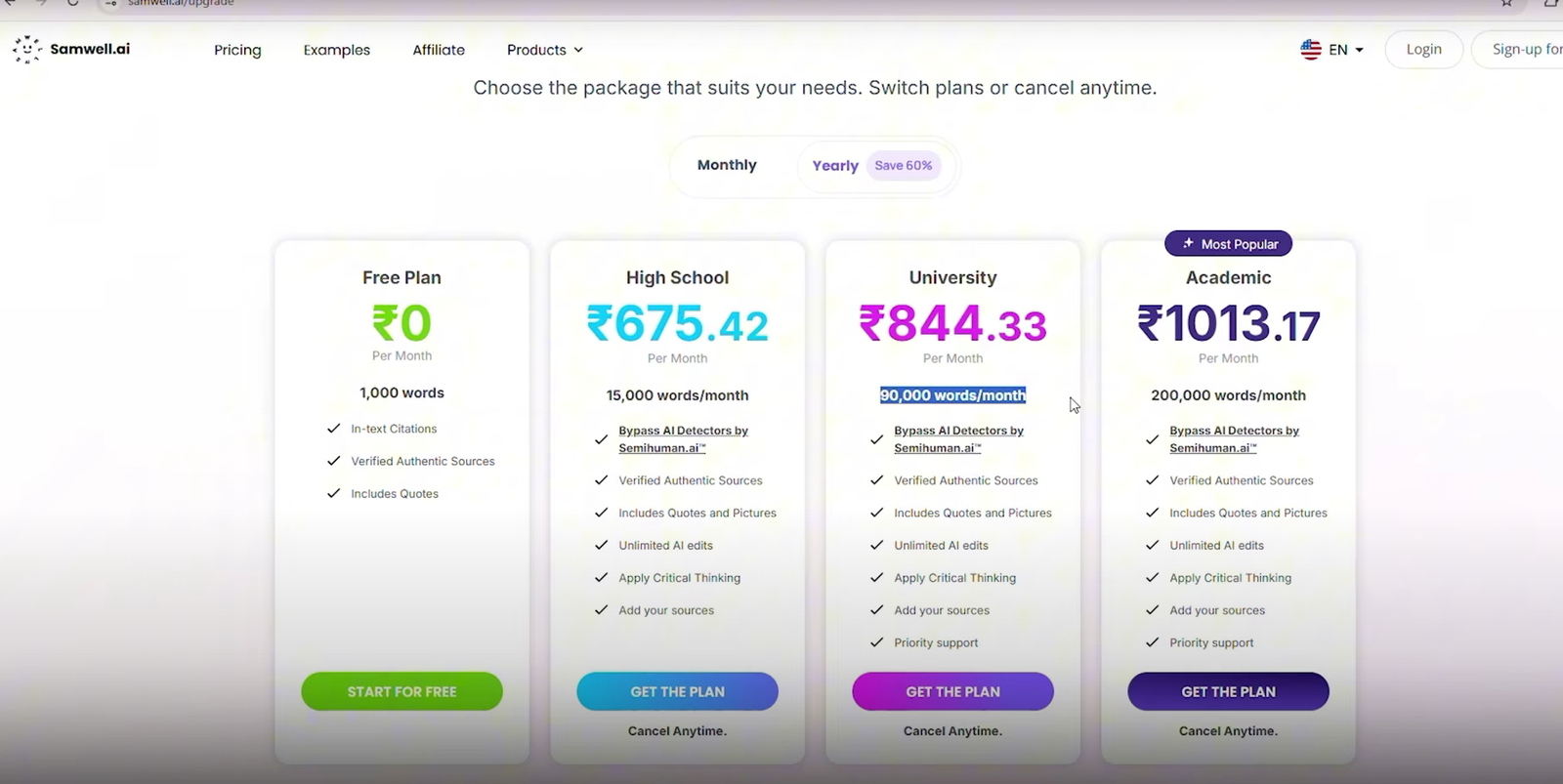Screen dimensions: 1563x784
Task: Click the sparkle icon in Most Popular badge
Action: click(x=1188, y=243)
